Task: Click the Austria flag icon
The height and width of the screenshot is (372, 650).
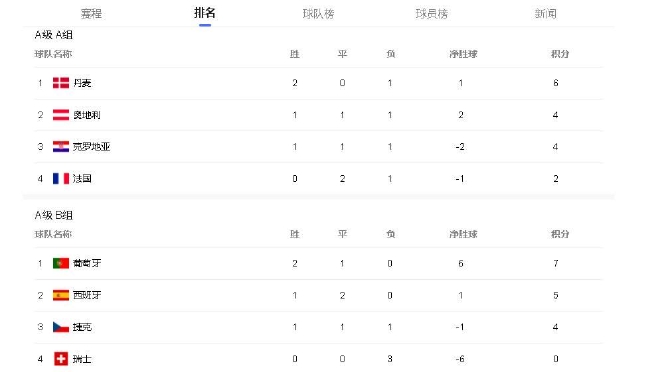Action: (x=61, y=115)
